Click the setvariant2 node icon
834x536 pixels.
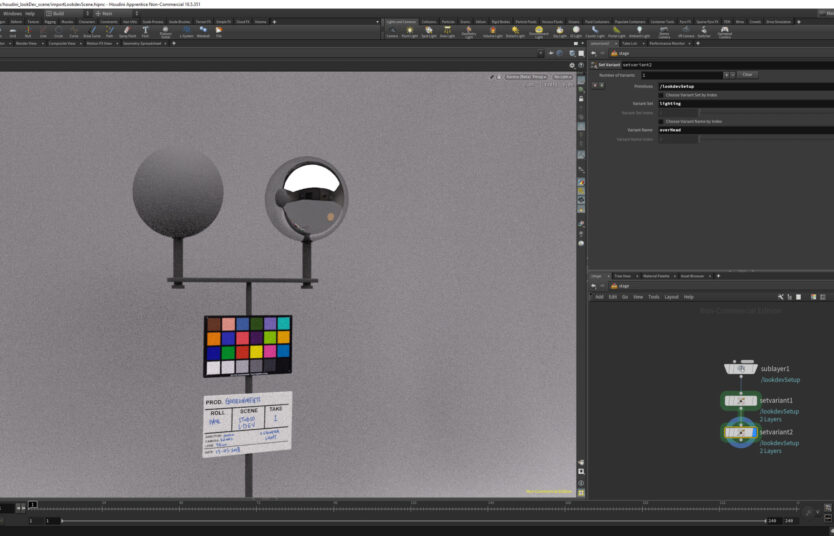point(741,432)
